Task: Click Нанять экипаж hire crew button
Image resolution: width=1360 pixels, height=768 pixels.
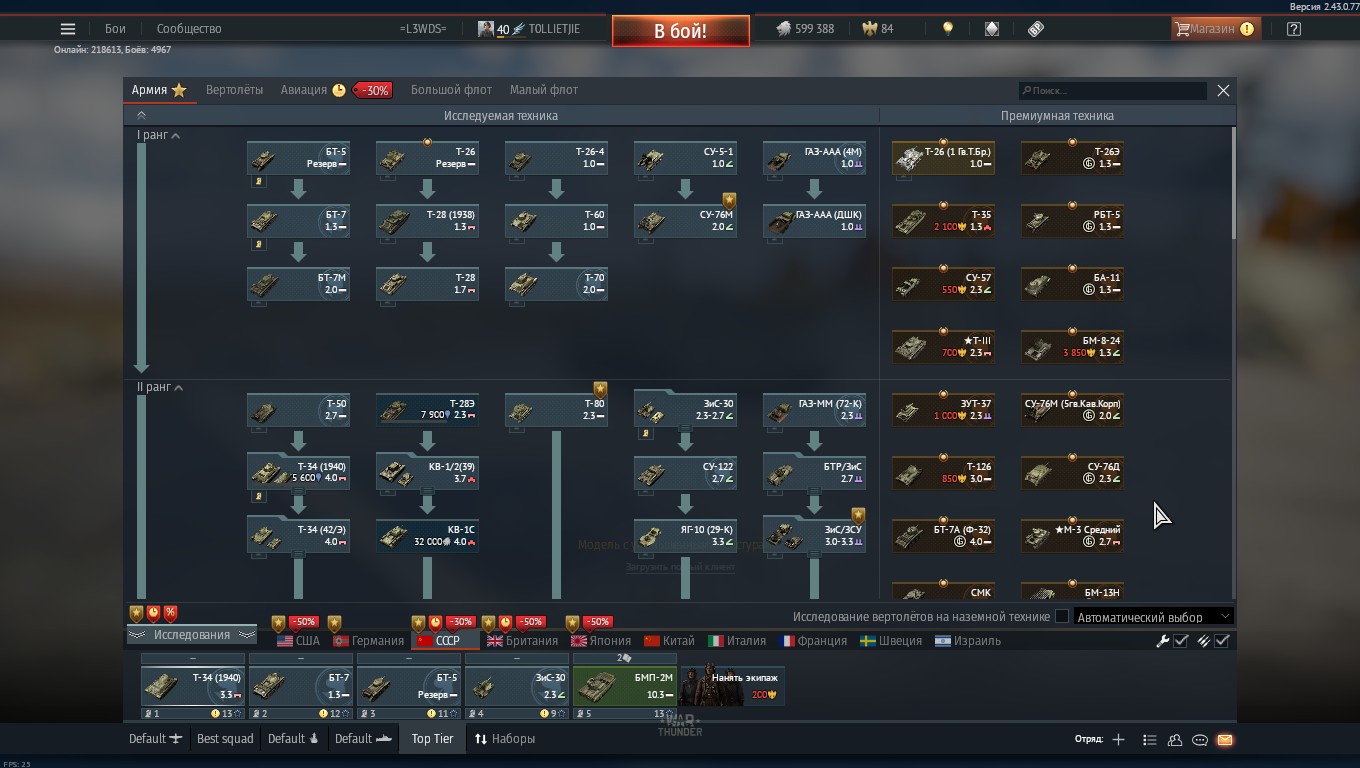Action: coord(732,686)
